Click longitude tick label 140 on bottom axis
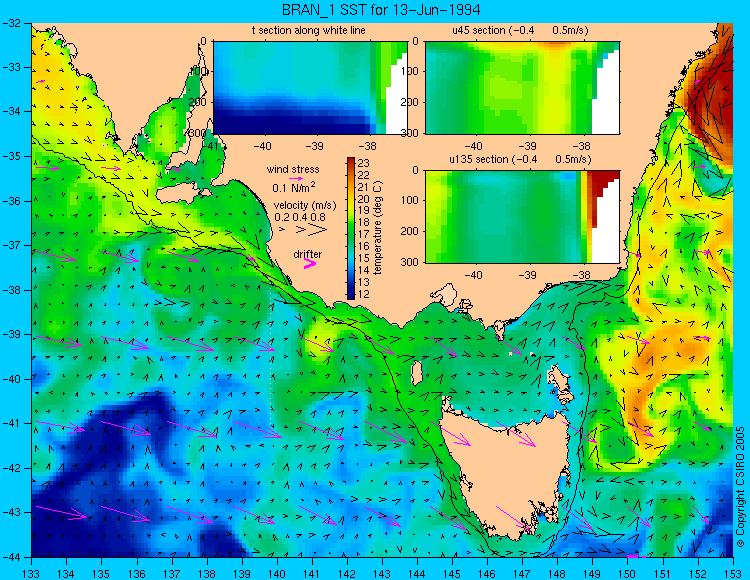 coord(276,573)
